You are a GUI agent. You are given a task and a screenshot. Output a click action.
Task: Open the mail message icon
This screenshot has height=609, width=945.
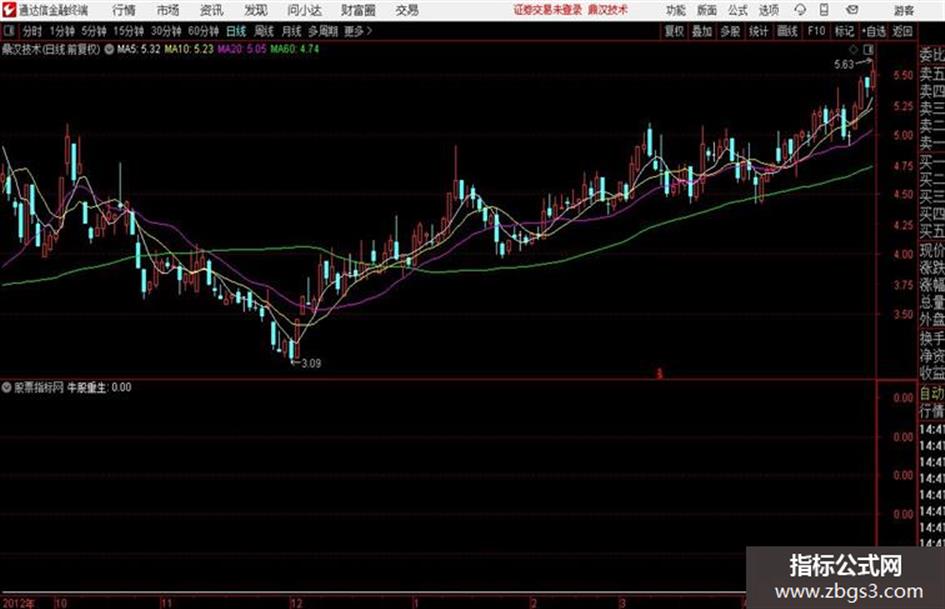[x=852, y=10]
